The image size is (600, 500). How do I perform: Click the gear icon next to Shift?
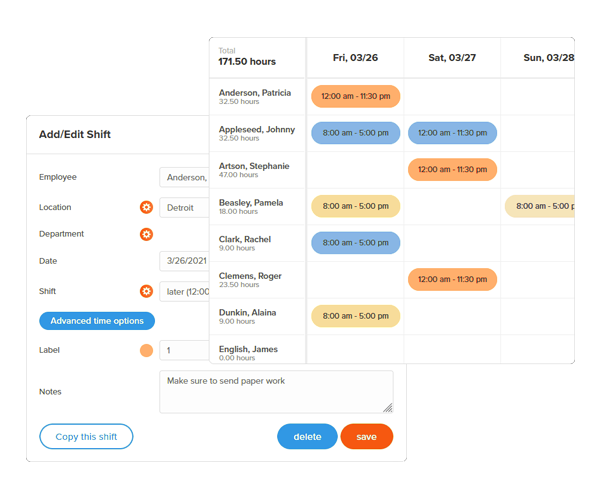point(146,291)
